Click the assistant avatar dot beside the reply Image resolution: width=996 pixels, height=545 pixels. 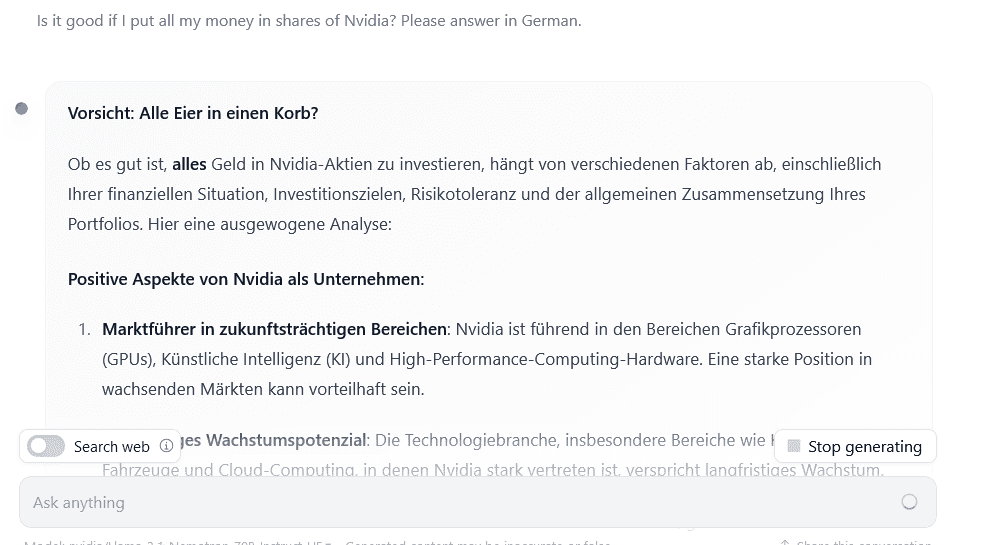(x=22, y=109)
